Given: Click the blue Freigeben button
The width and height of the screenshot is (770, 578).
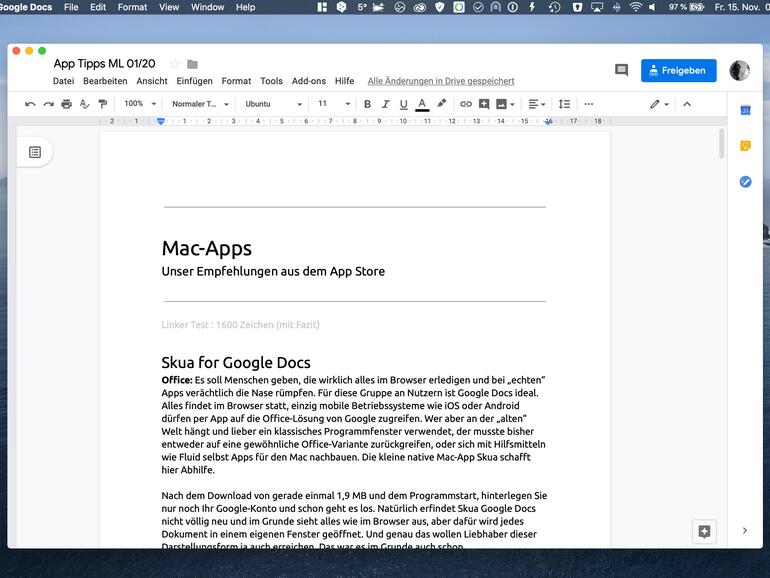Looking at the screenshot, I should [x=678, y=71].
